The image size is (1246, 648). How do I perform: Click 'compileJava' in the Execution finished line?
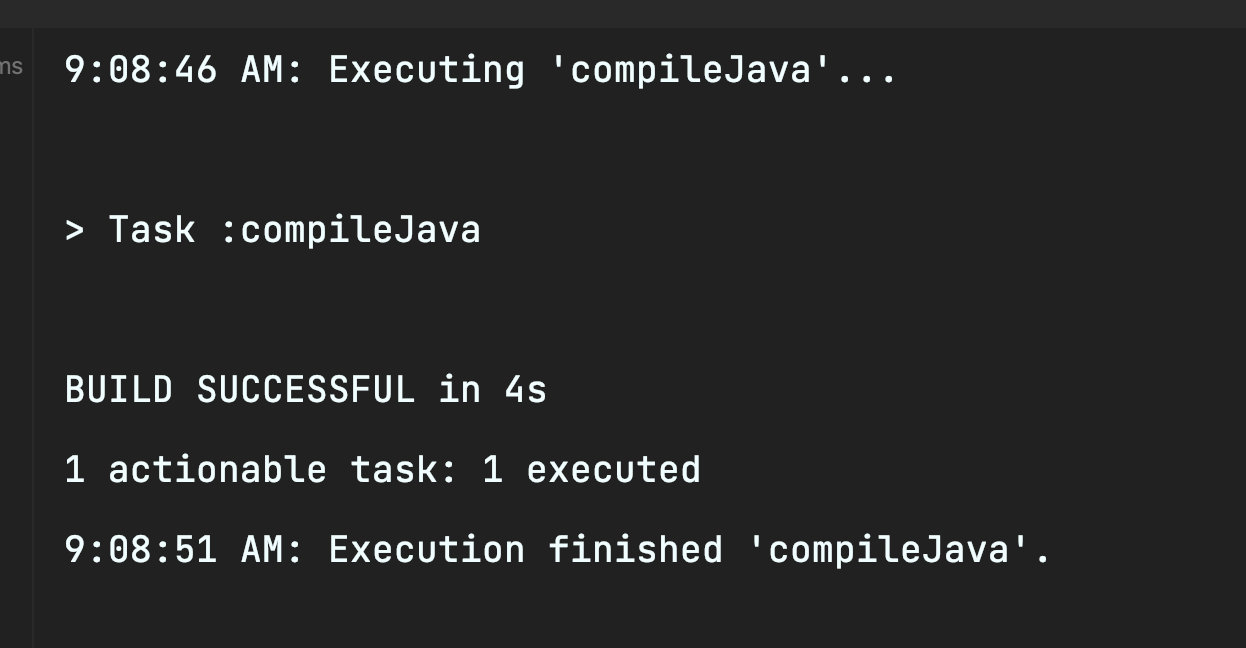click(888, 550)
